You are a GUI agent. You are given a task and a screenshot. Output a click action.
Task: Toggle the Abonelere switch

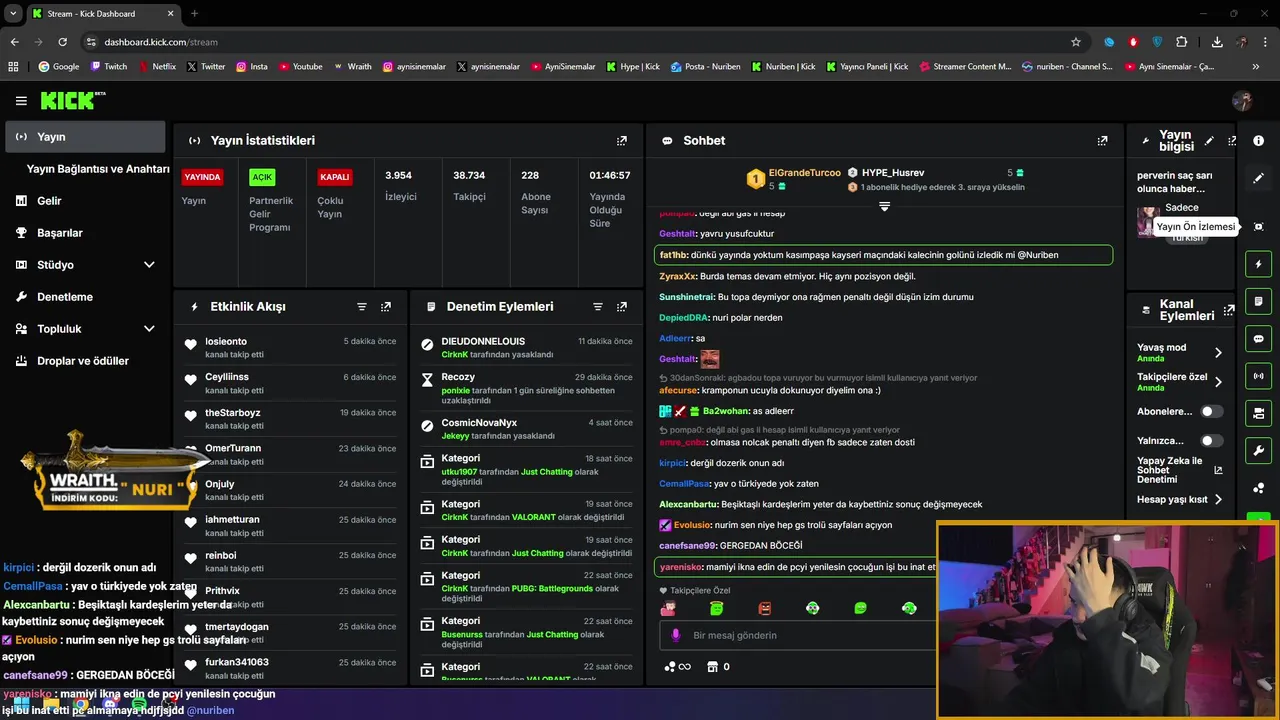click(1211, 411)
